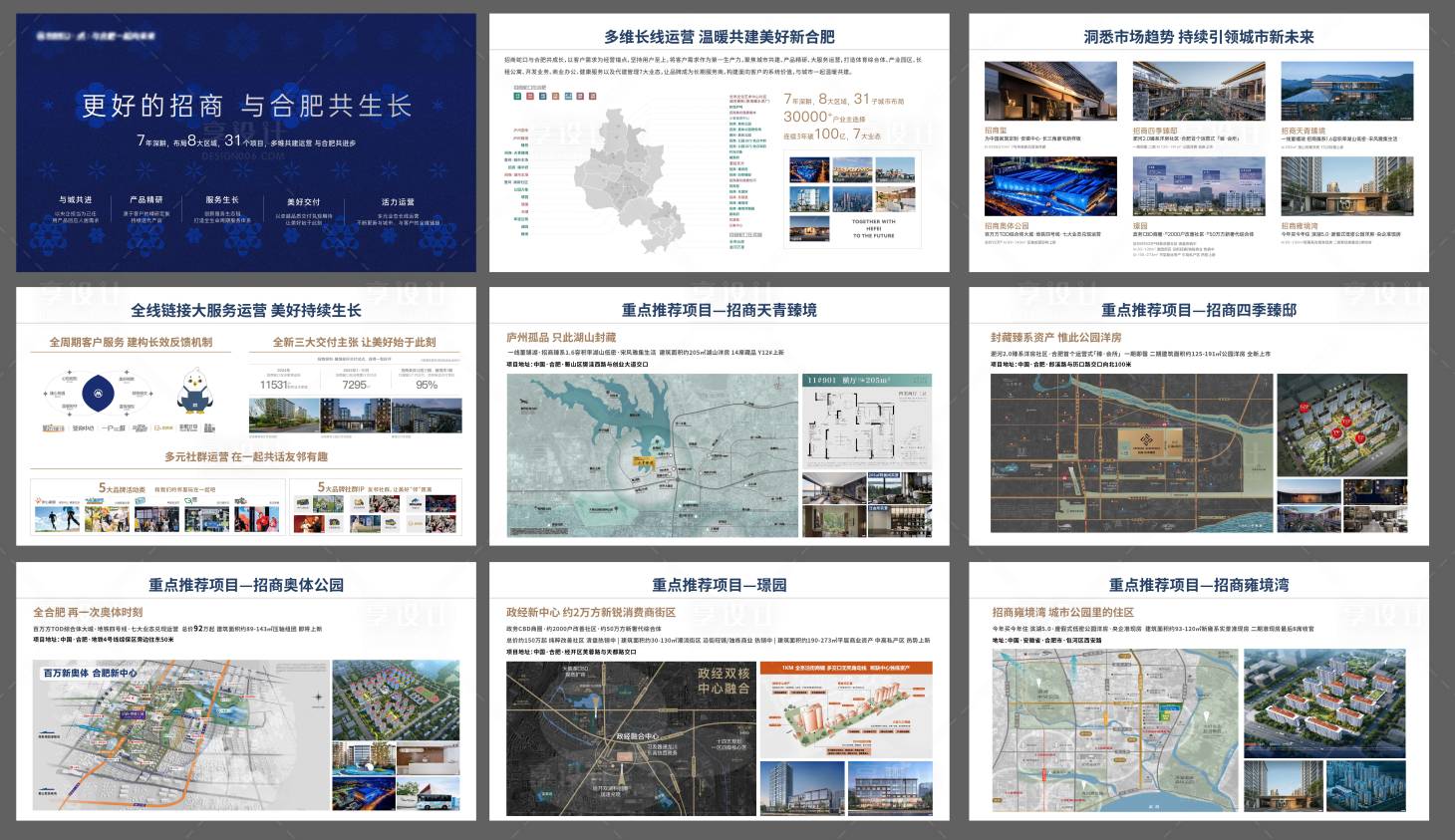Select the 产品精研 column heading
1455x840 pixels.
pos(146,199)
